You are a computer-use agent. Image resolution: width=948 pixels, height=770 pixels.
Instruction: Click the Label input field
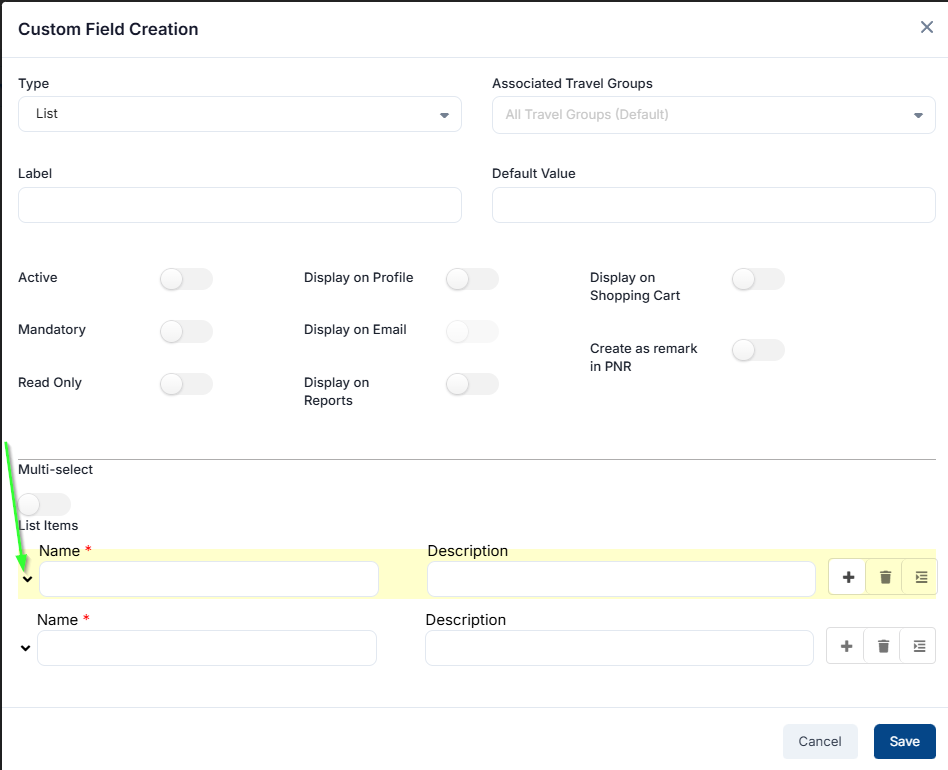coord(240,205)
